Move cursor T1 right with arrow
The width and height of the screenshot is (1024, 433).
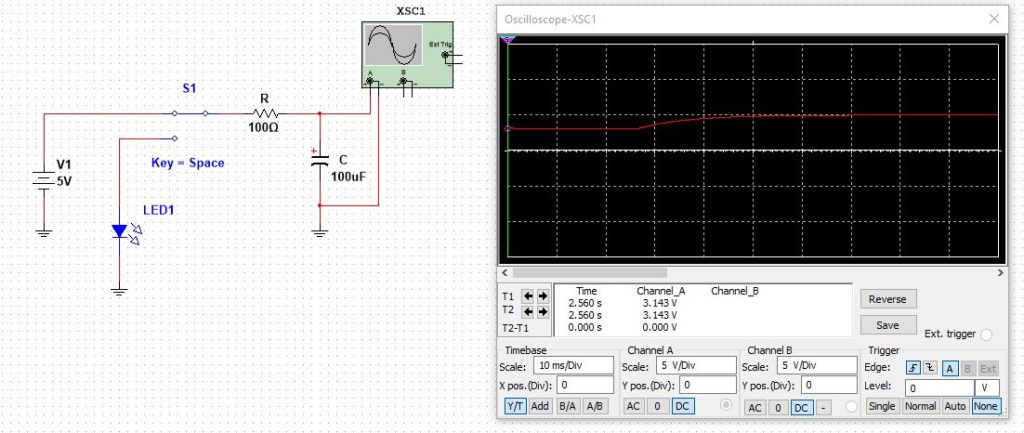point(542,296)
